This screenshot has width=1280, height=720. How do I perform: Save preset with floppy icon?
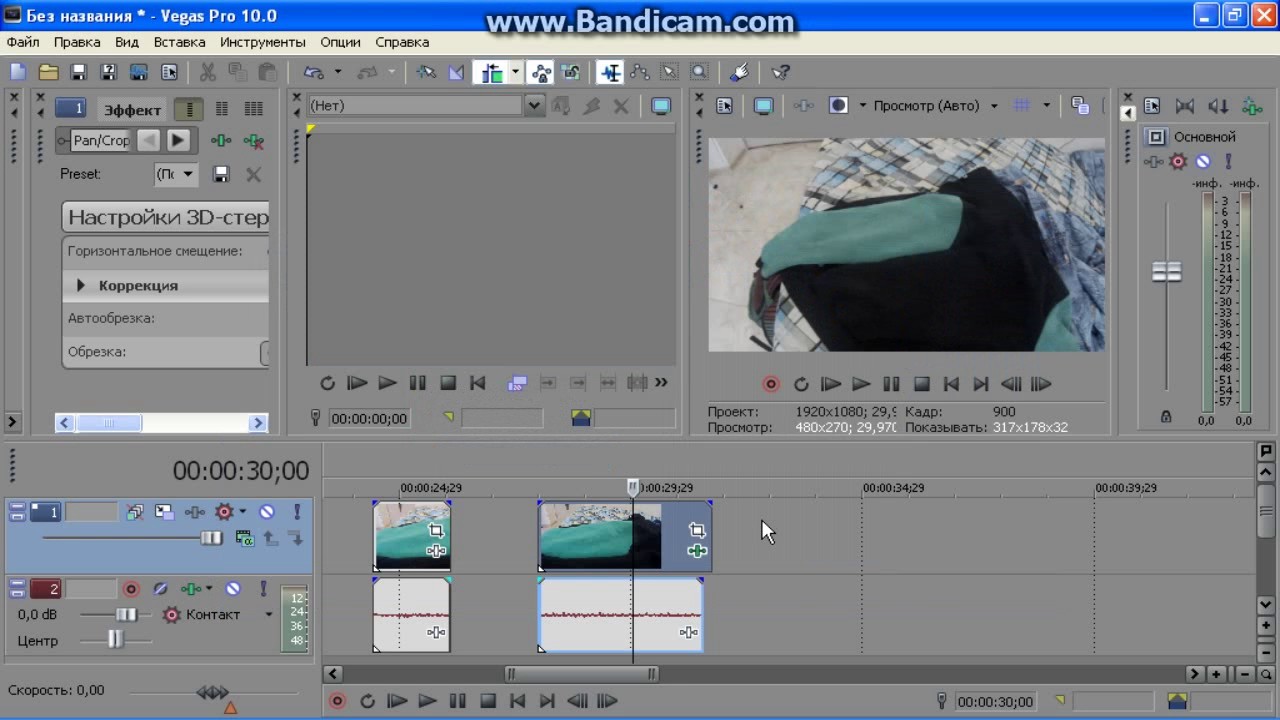pos(222,174)
